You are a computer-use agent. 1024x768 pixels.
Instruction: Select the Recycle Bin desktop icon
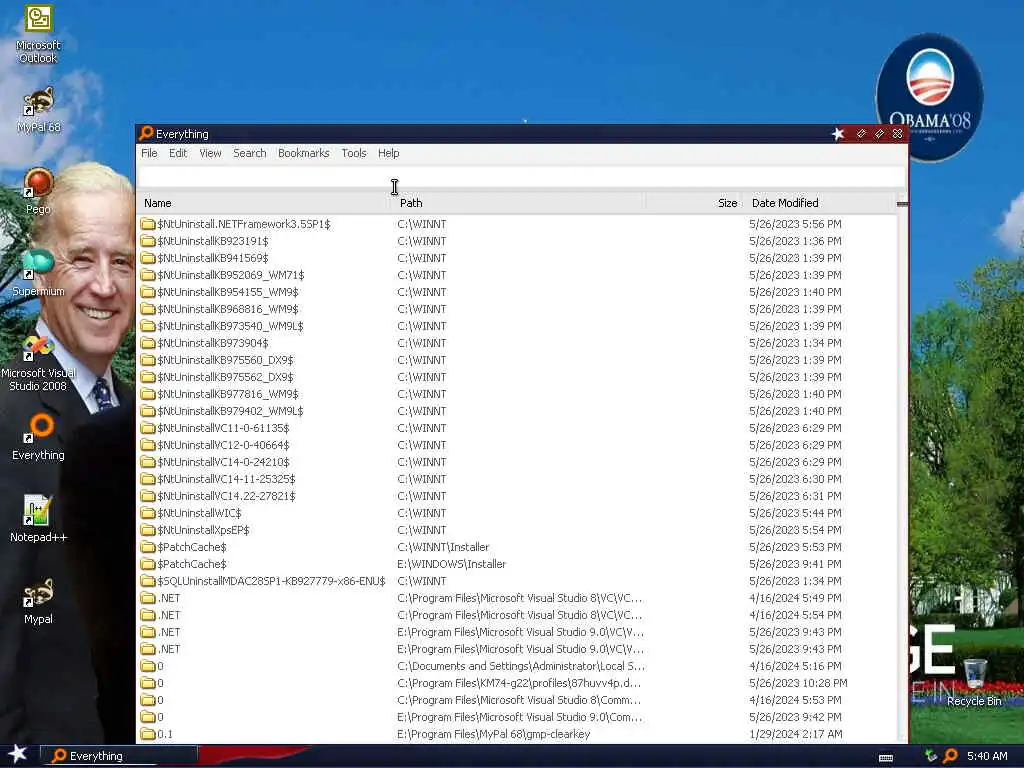pos(974,683)
